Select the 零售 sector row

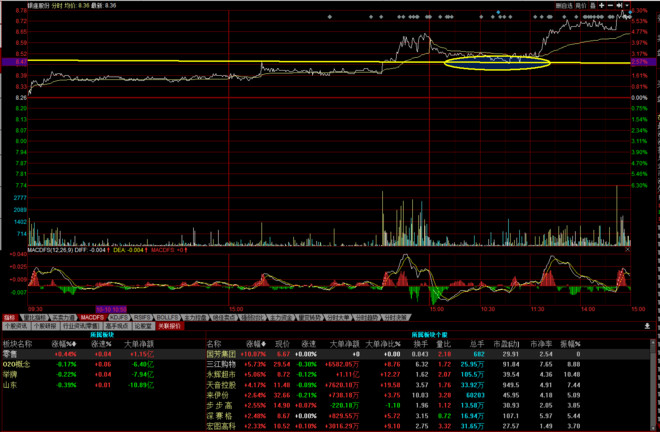click(103, 354)
